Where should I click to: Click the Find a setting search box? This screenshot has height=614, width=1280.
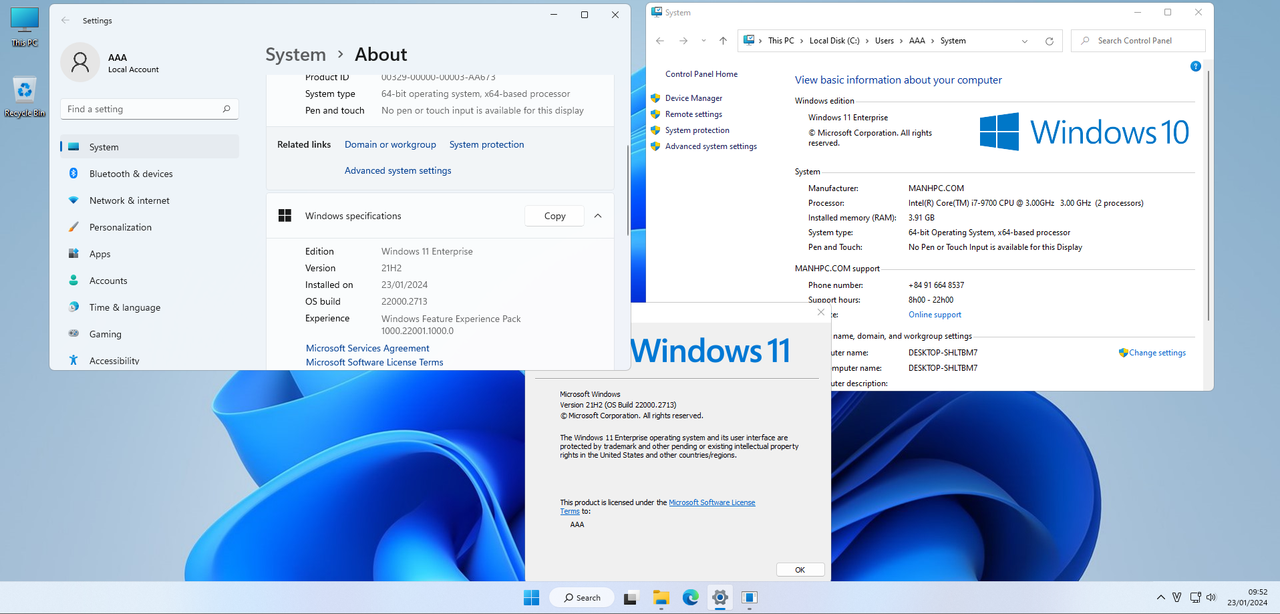point(150,109)
